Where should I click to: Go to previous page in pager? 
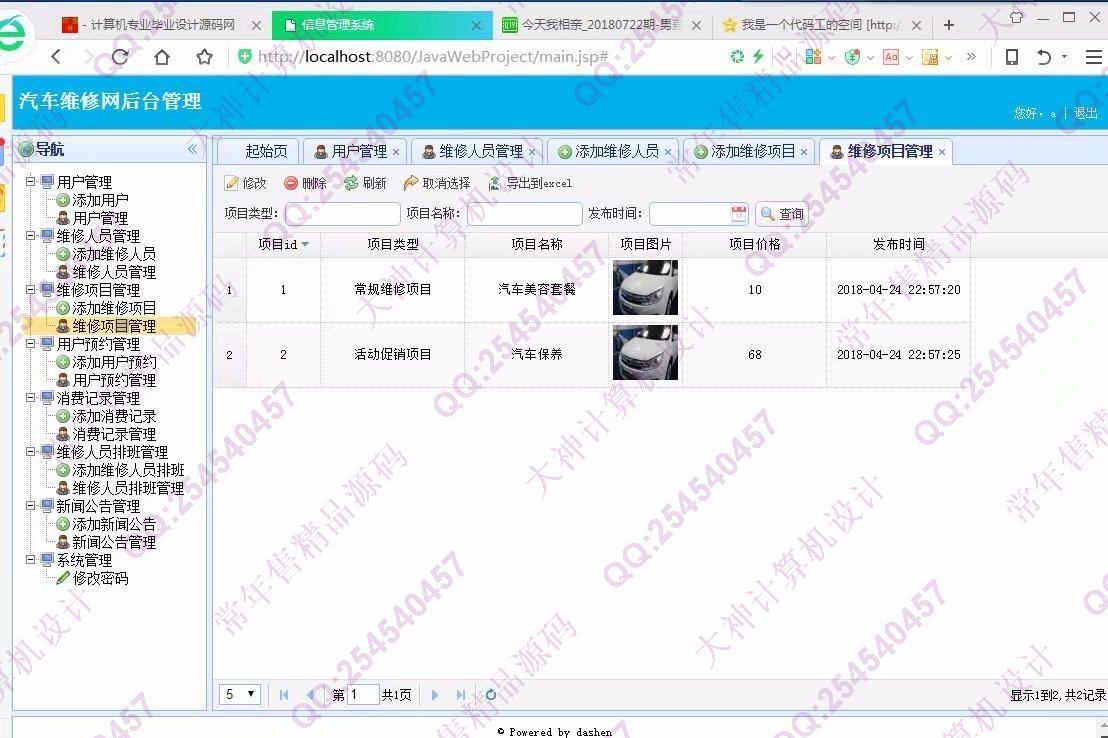(x=310, y=695)
